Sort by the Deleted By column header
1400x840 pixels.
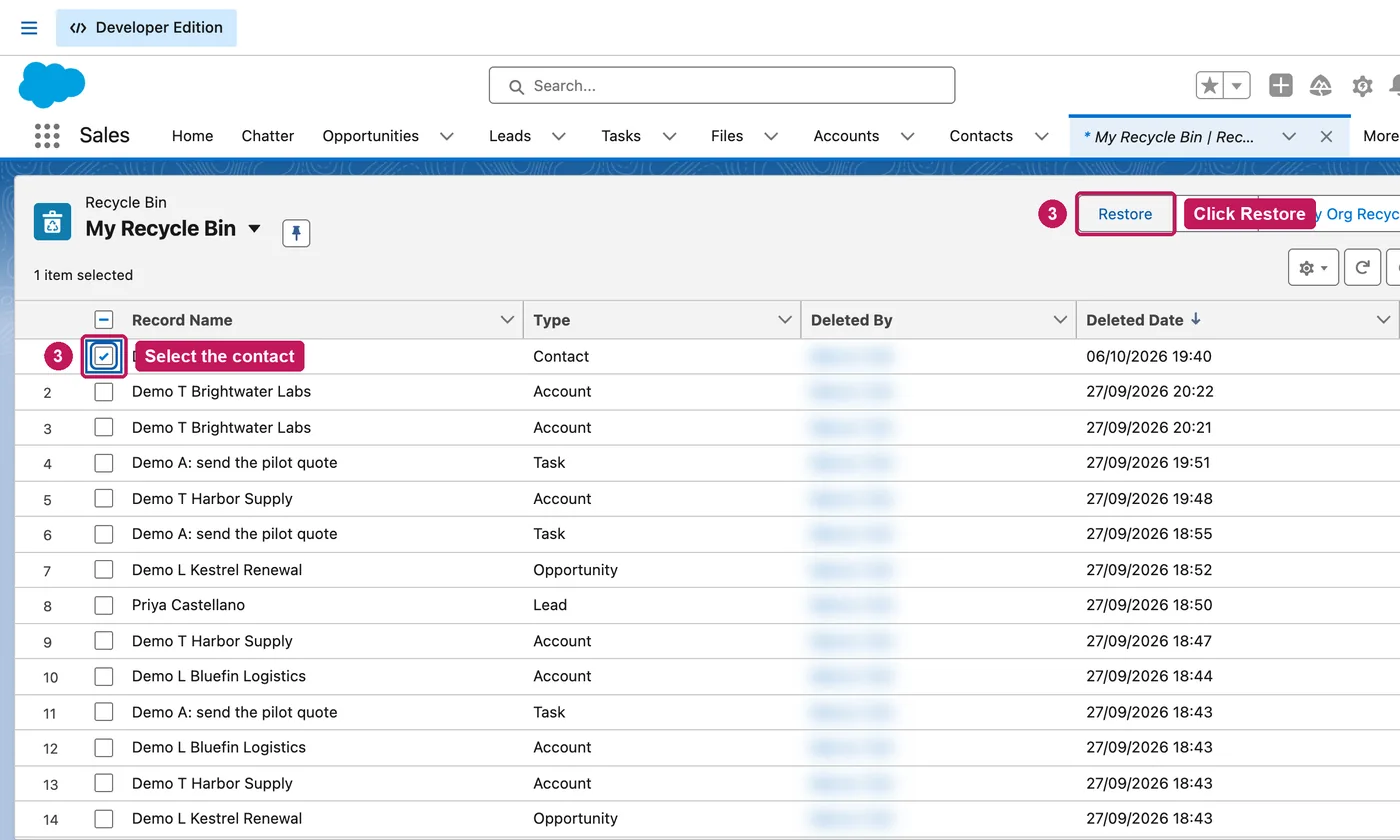pos(852,320)
